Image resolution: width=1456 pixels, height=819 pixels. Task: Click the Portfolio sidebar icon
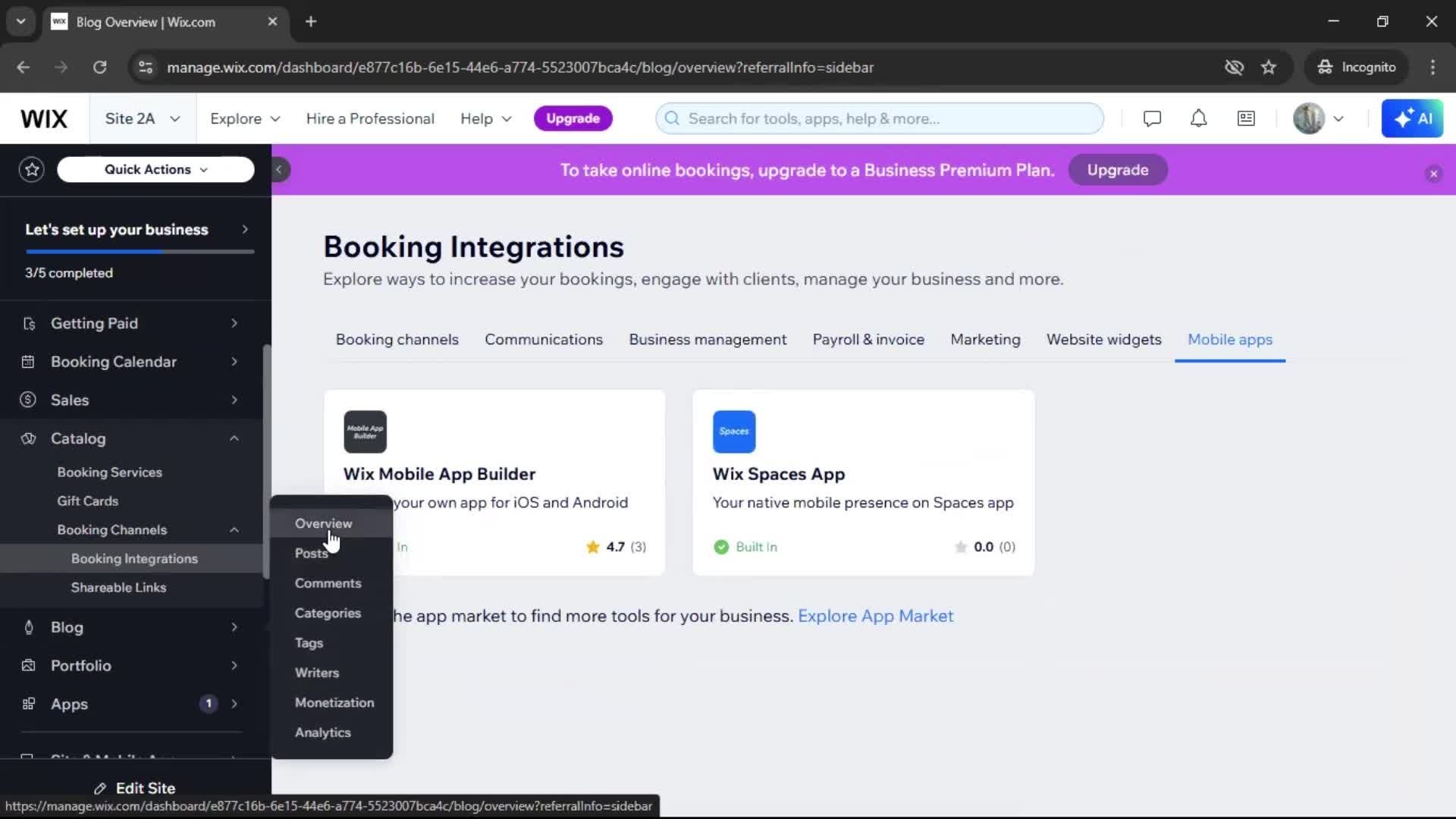(29, 666)
